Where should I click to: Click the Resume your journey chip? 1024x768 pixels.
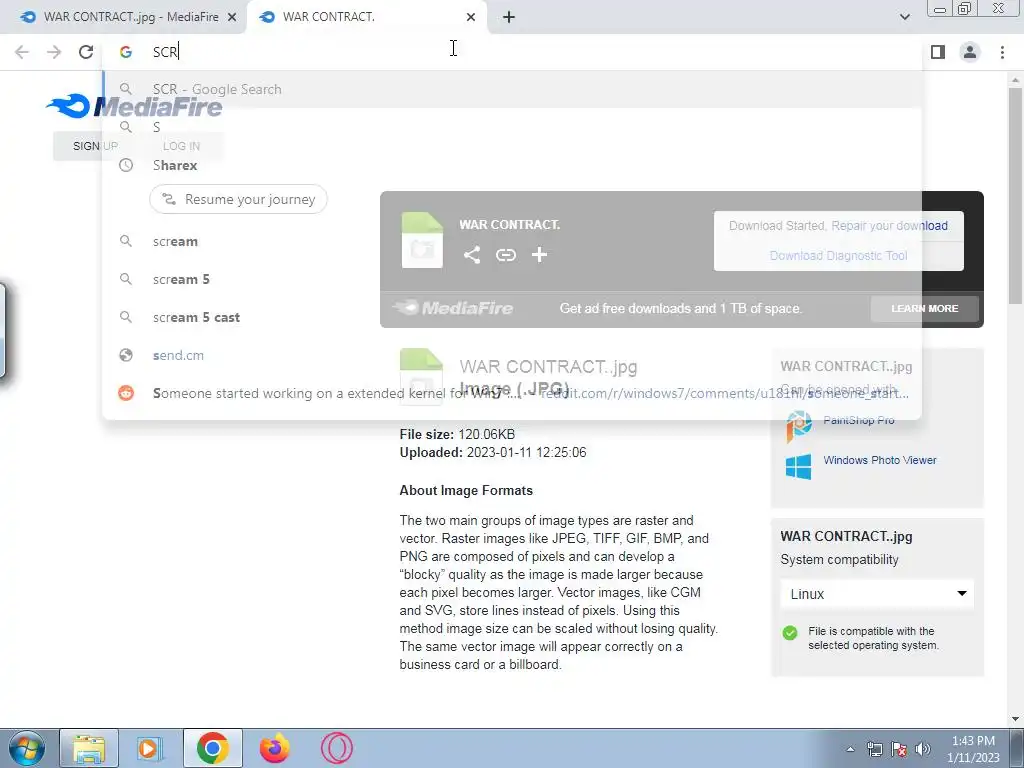pyautogui.click(x=238, y=199)
